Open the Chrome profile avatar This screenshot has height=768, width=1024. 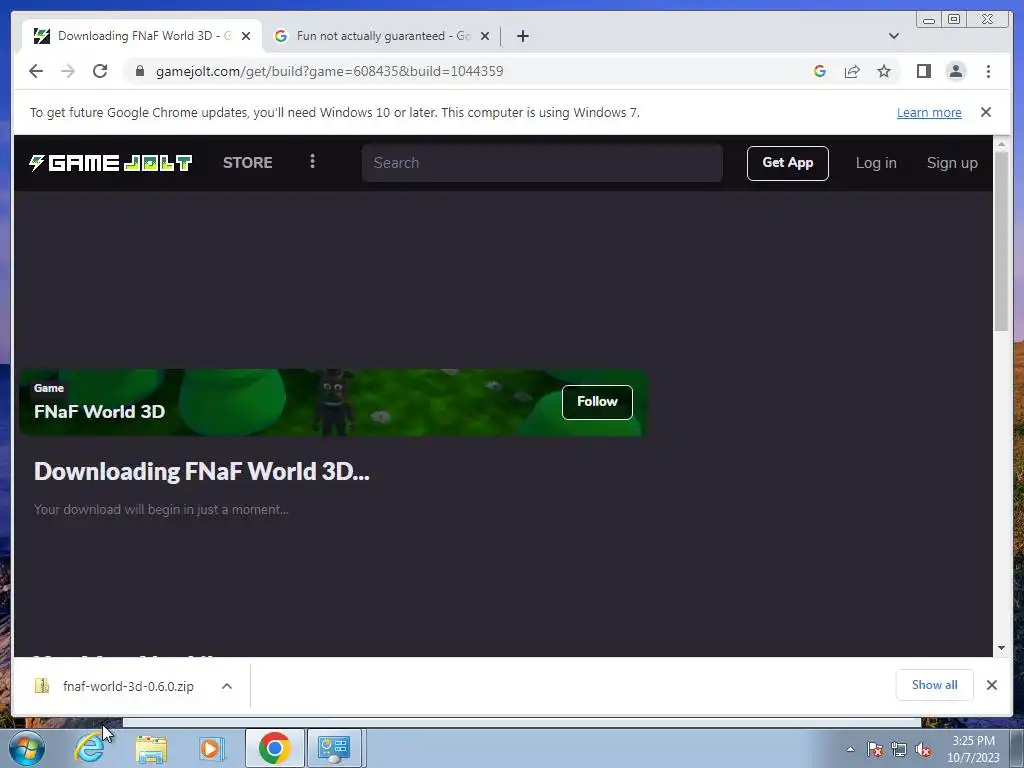pos(955,71)
